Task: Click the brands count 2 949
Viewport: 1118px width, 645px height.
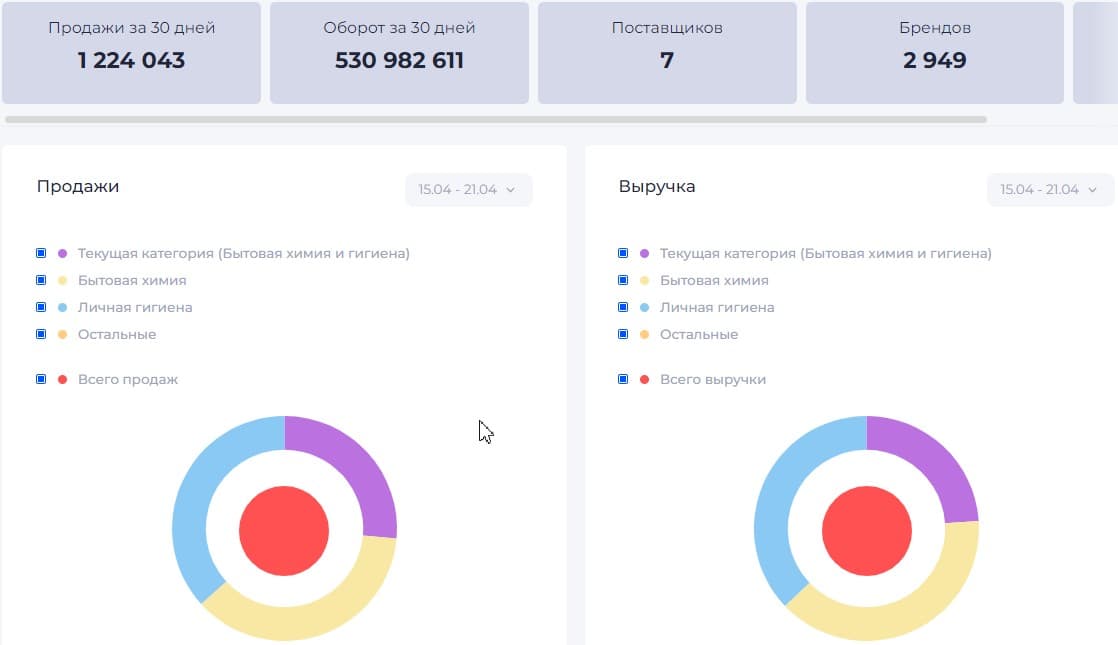Action: [935, 60]
